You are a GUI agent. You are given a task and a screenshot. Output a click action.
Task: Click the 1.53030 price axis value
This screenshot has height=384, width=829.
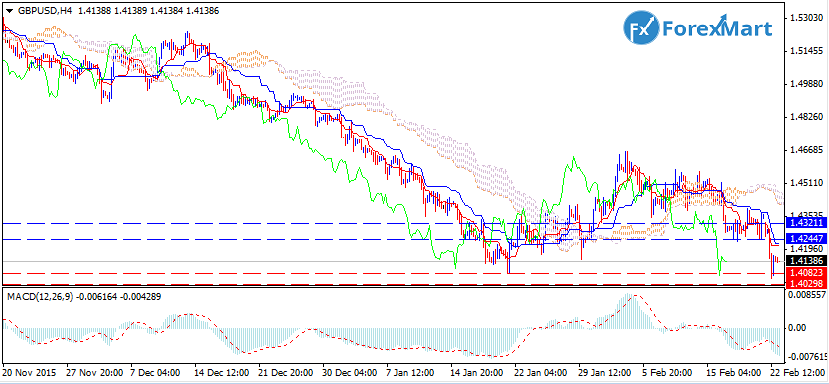point(805,19)
